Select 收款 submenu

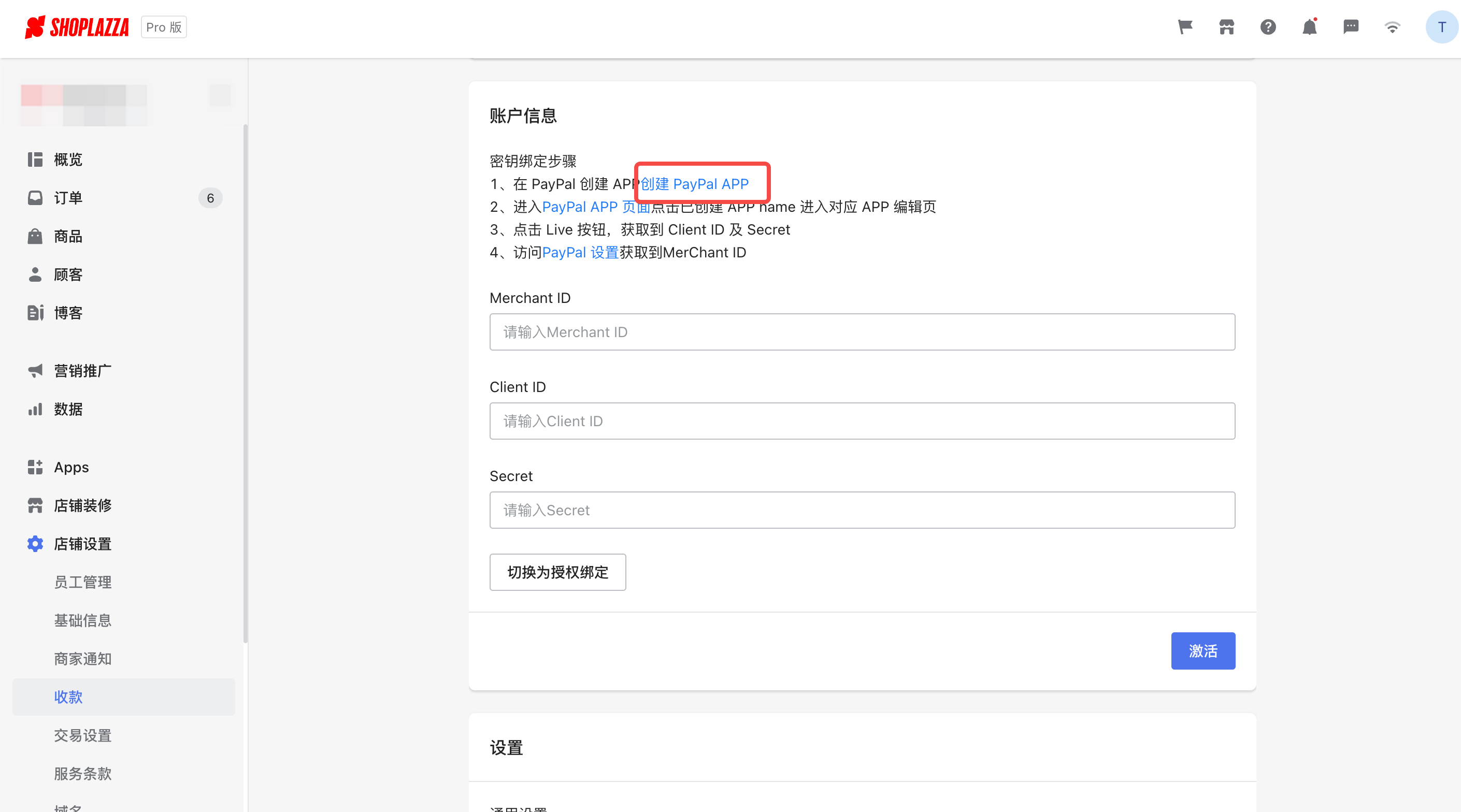pyautogui.click(x=124, y=697)
